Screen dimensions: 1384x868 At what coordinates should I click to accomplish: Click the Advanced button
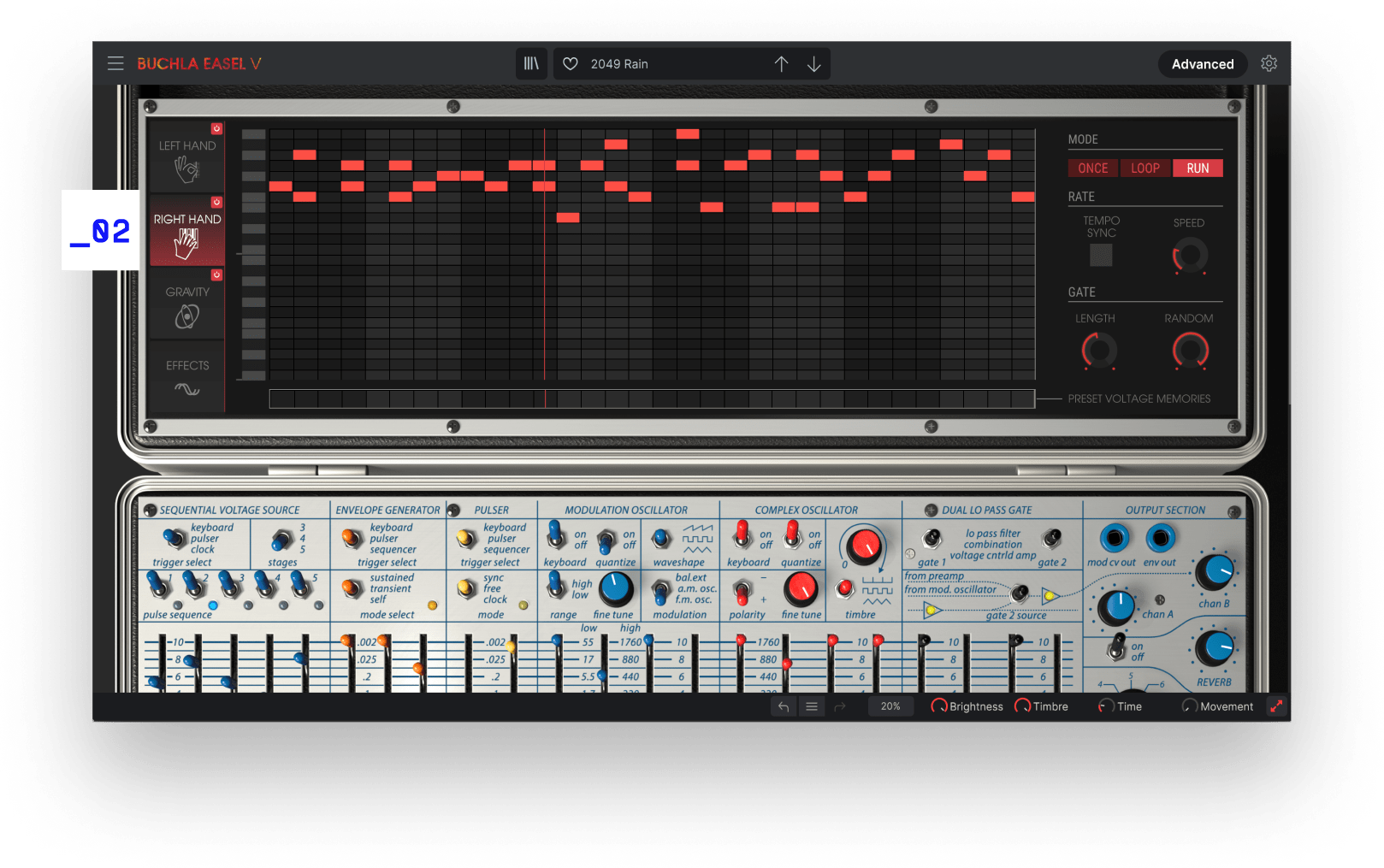coord(1202,64)
